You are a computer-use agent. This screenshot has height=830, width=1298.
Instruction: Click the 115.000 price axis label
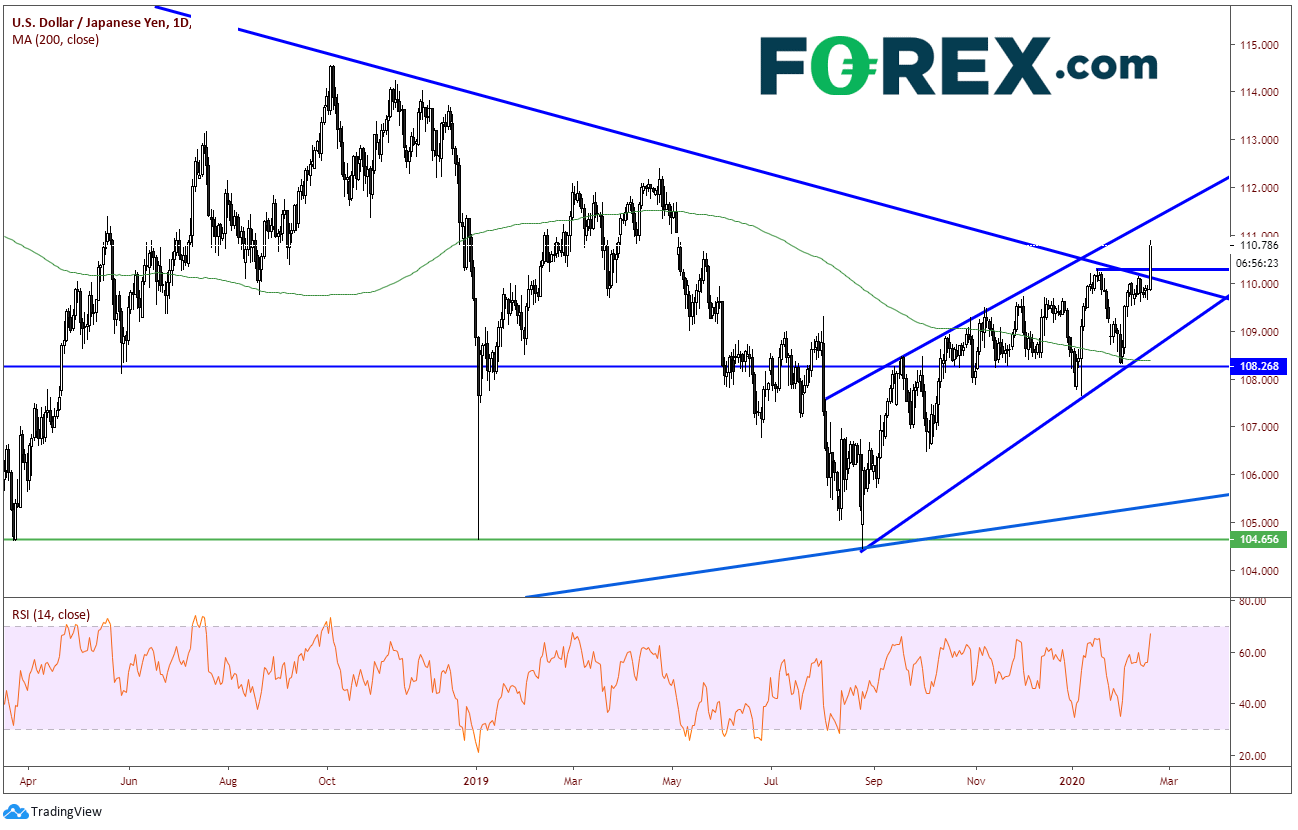1260,45
